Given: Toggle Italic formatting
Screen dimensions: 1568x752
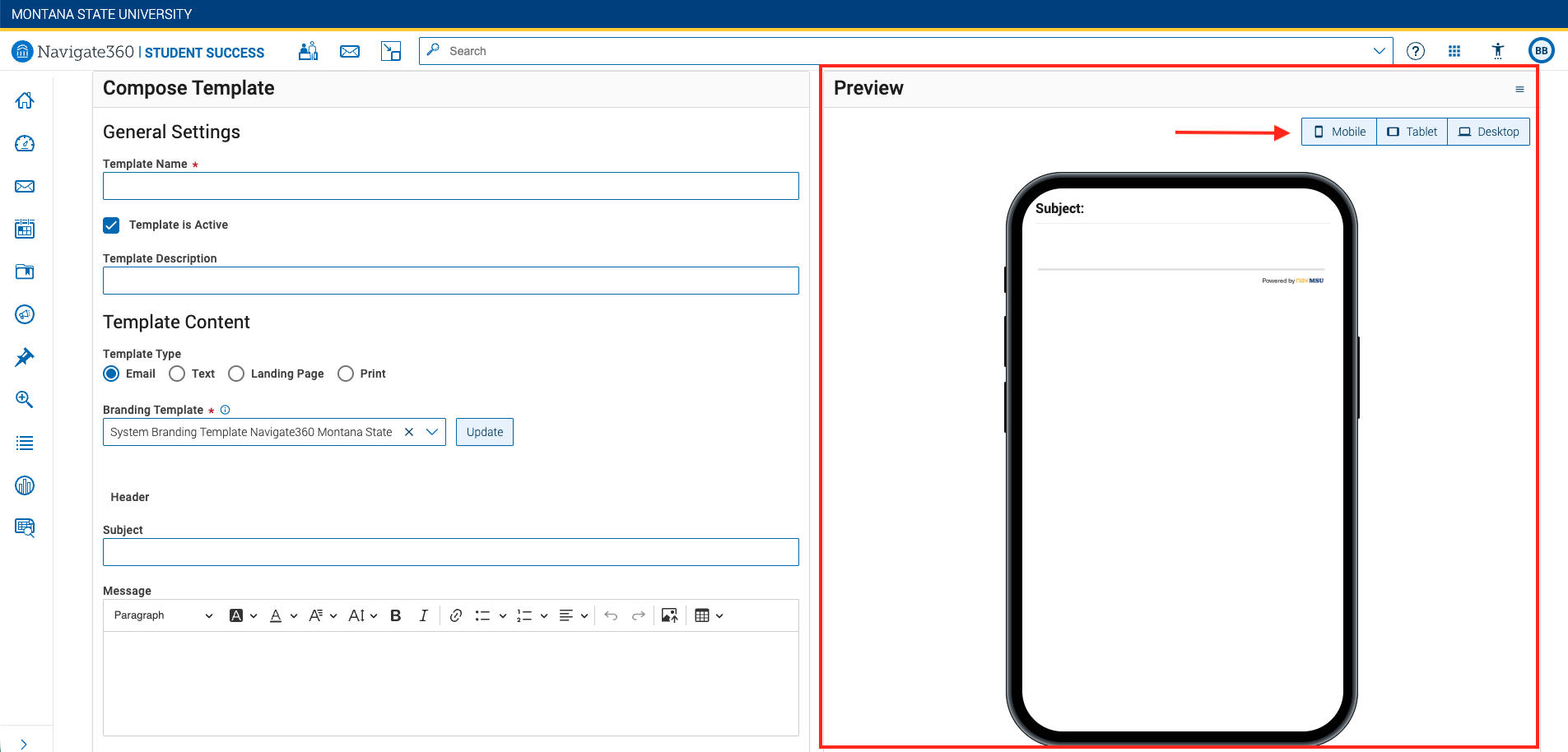Looking at the screenshot, I should pos(423,615).
